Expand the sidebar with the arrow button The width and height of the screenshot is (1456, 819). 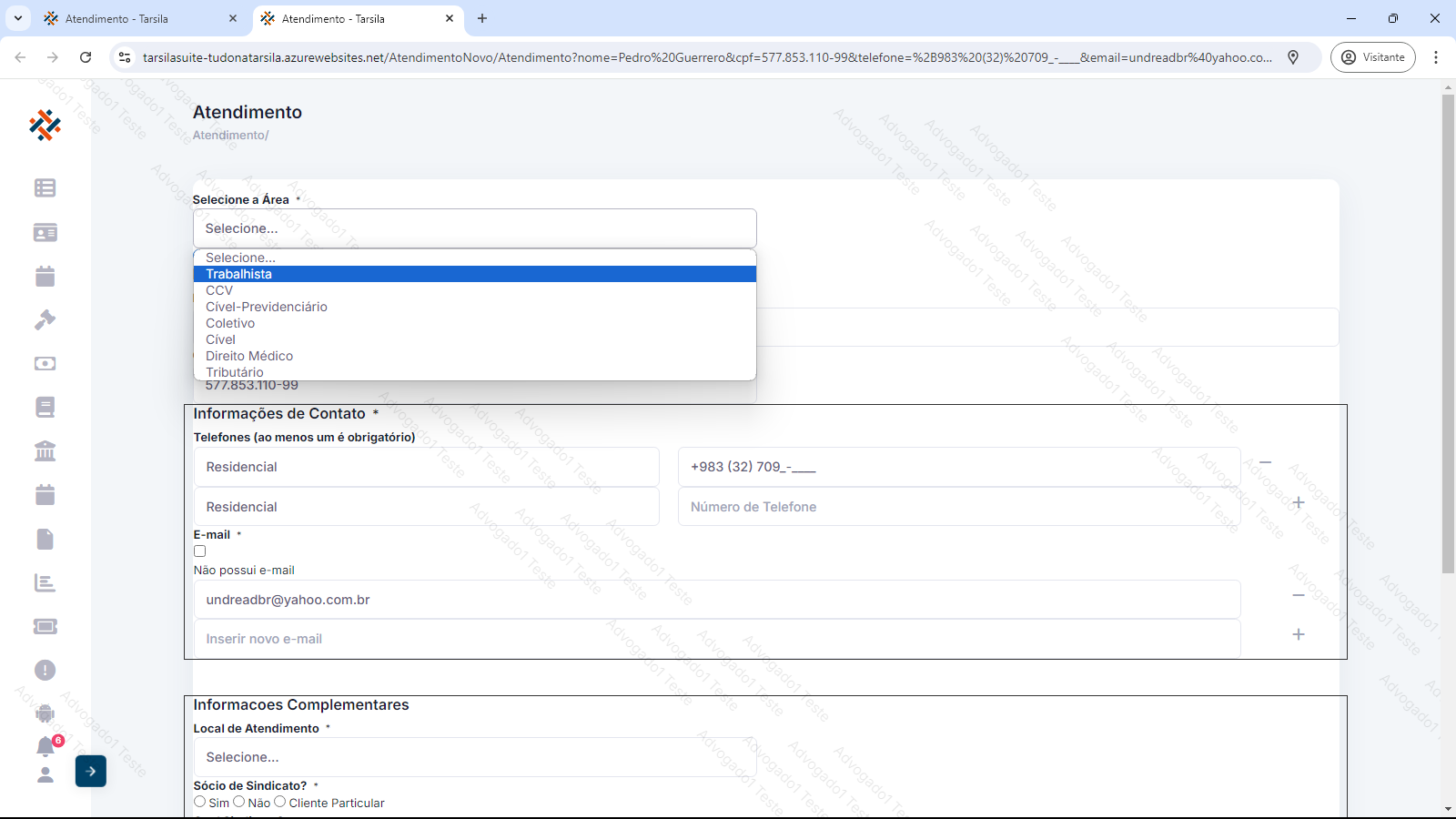[91, 771]
